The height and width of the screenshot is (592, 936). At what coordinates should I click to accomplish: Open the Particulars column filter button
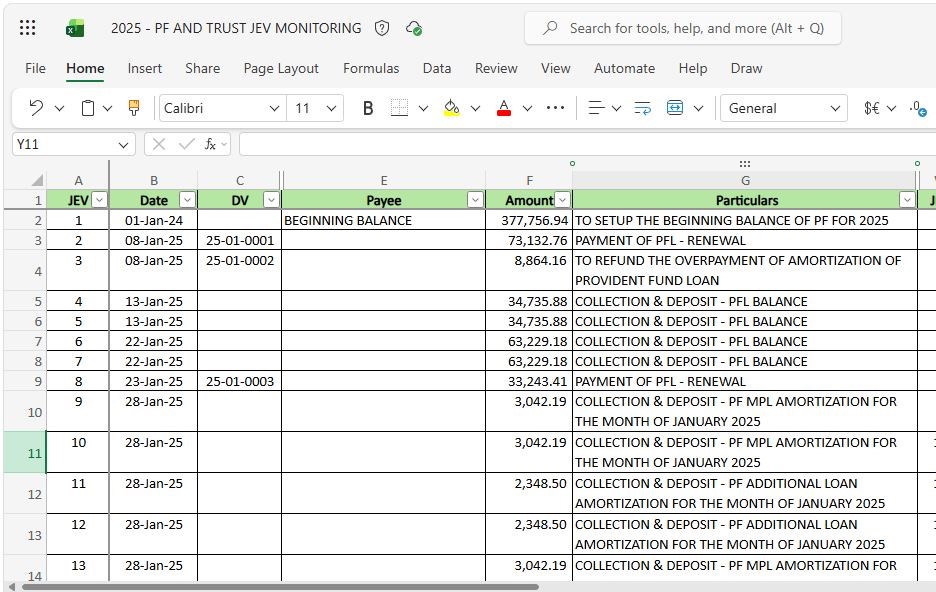click(907, 199)
